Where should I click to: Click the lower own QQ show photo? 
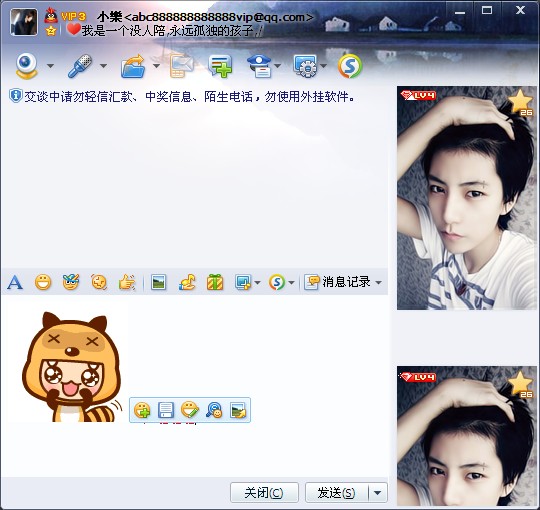coord(467,436)
